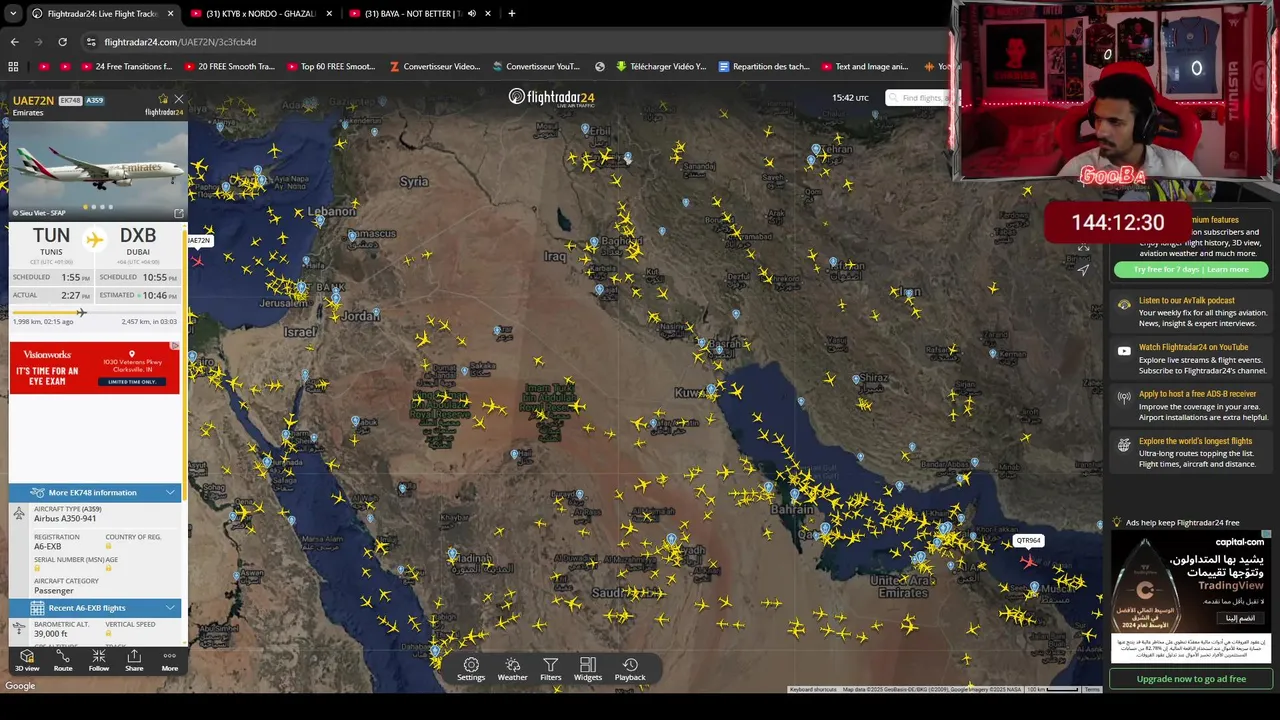Open the Filters funnel tool

551,669
